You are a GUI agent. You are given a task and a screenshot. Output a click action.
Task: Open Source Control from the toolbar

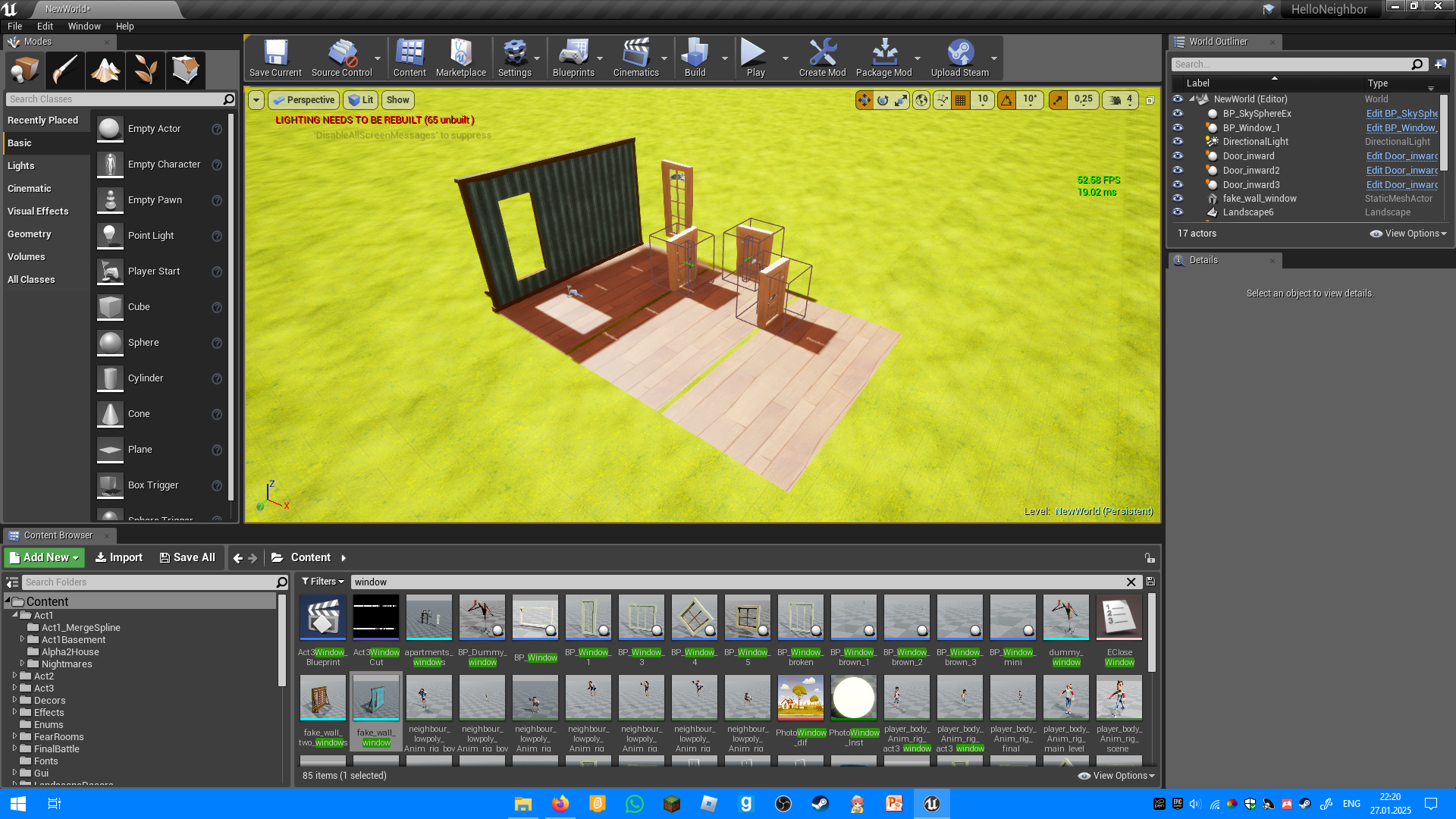pyautogui.click(x=341, y=58)
